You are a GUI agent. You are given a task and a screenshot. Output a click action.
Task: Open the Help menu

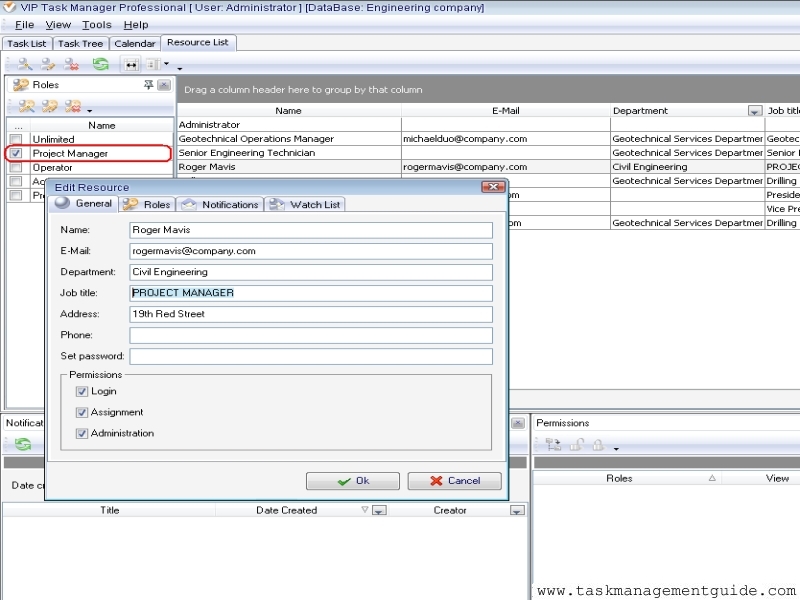[136, 24]
